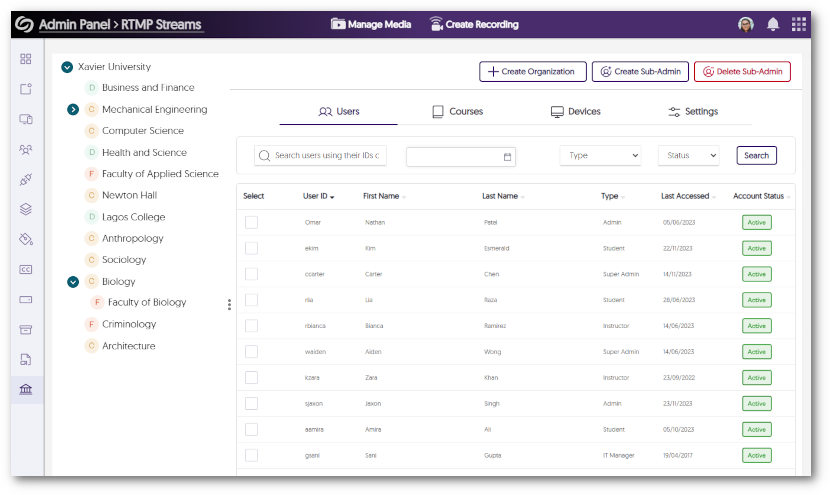Switch to the Users tab
Screen dimensions: 830x495
click(339, 112)
